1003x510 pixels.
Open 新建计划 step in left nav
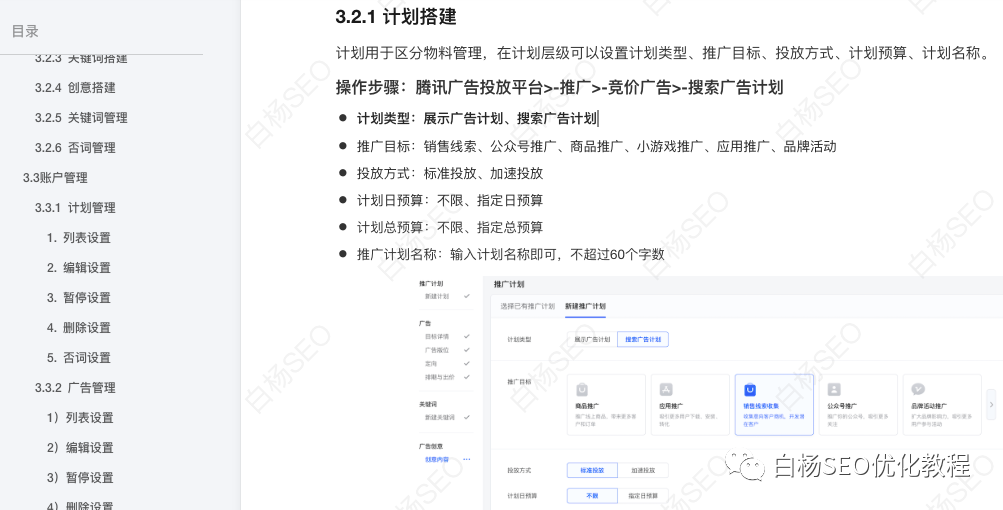tap(437, 296)
